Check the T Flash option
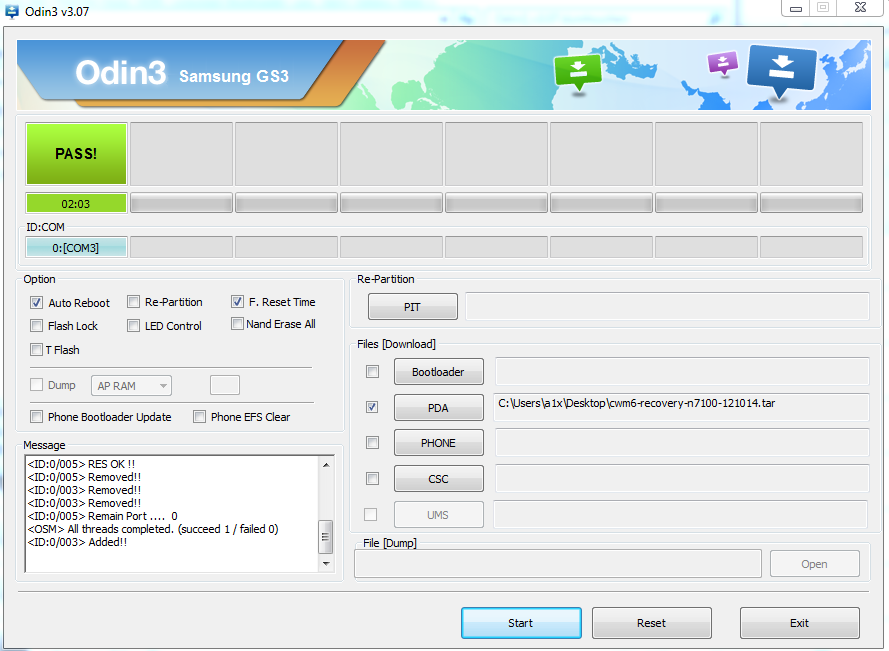The height and width of the screenshot is (651, 889). click(x=36, y=349)
